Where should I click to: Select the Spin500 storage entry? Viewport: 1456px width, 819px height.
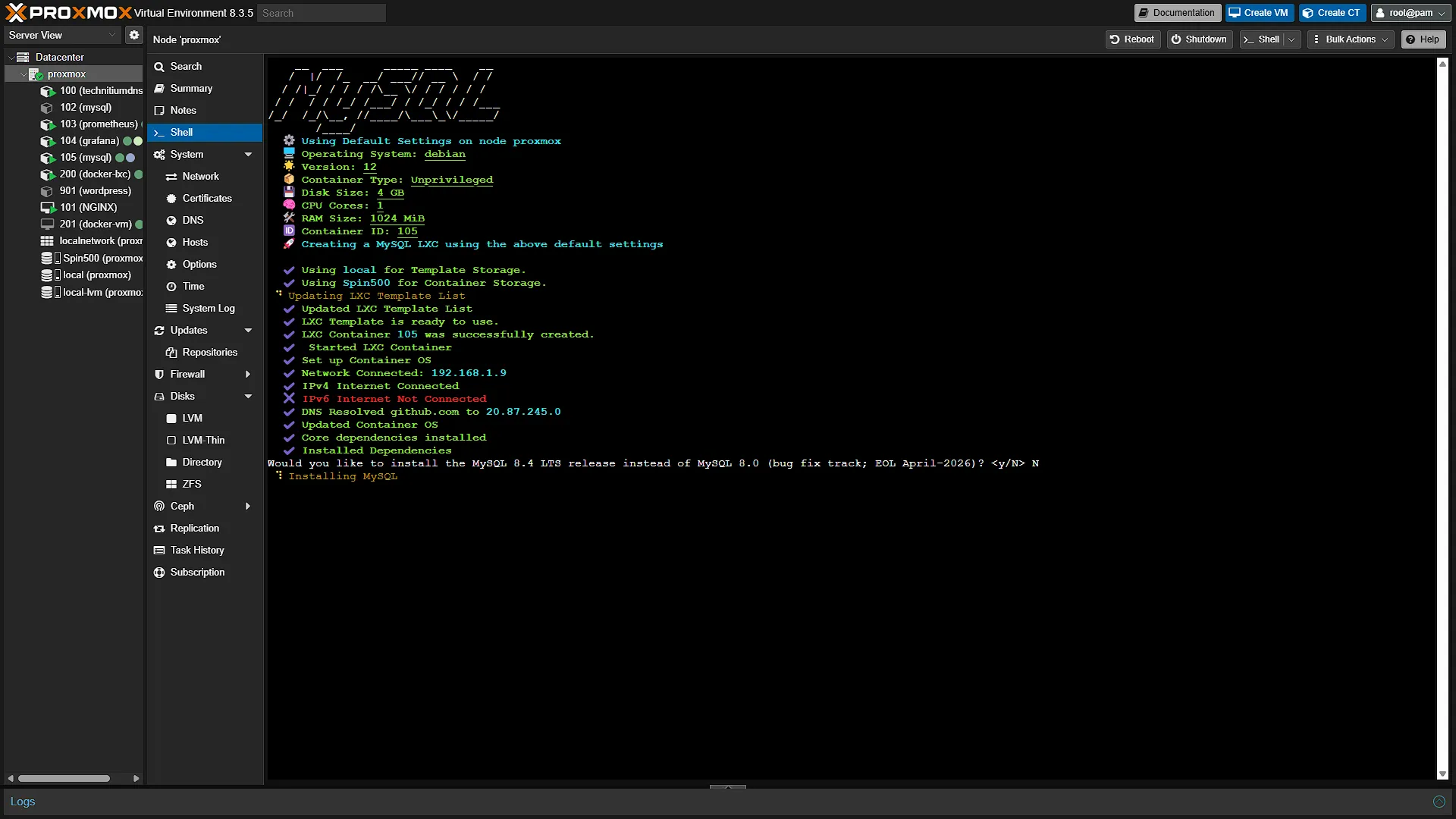91,258
